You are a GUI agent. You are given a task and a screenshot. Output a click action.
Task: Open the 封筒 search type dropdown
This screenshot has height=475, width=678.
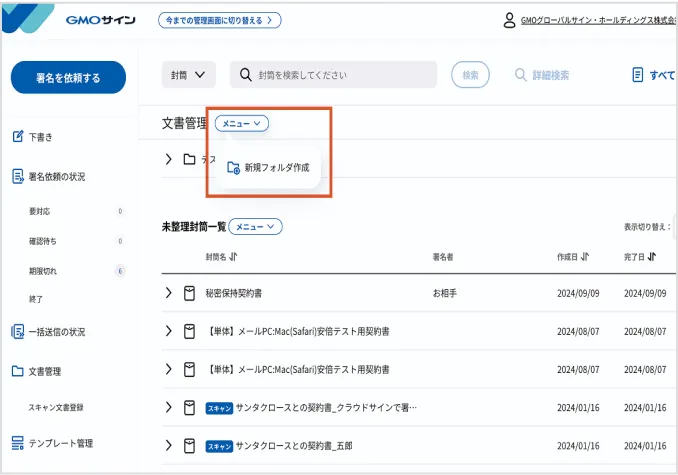189,75
